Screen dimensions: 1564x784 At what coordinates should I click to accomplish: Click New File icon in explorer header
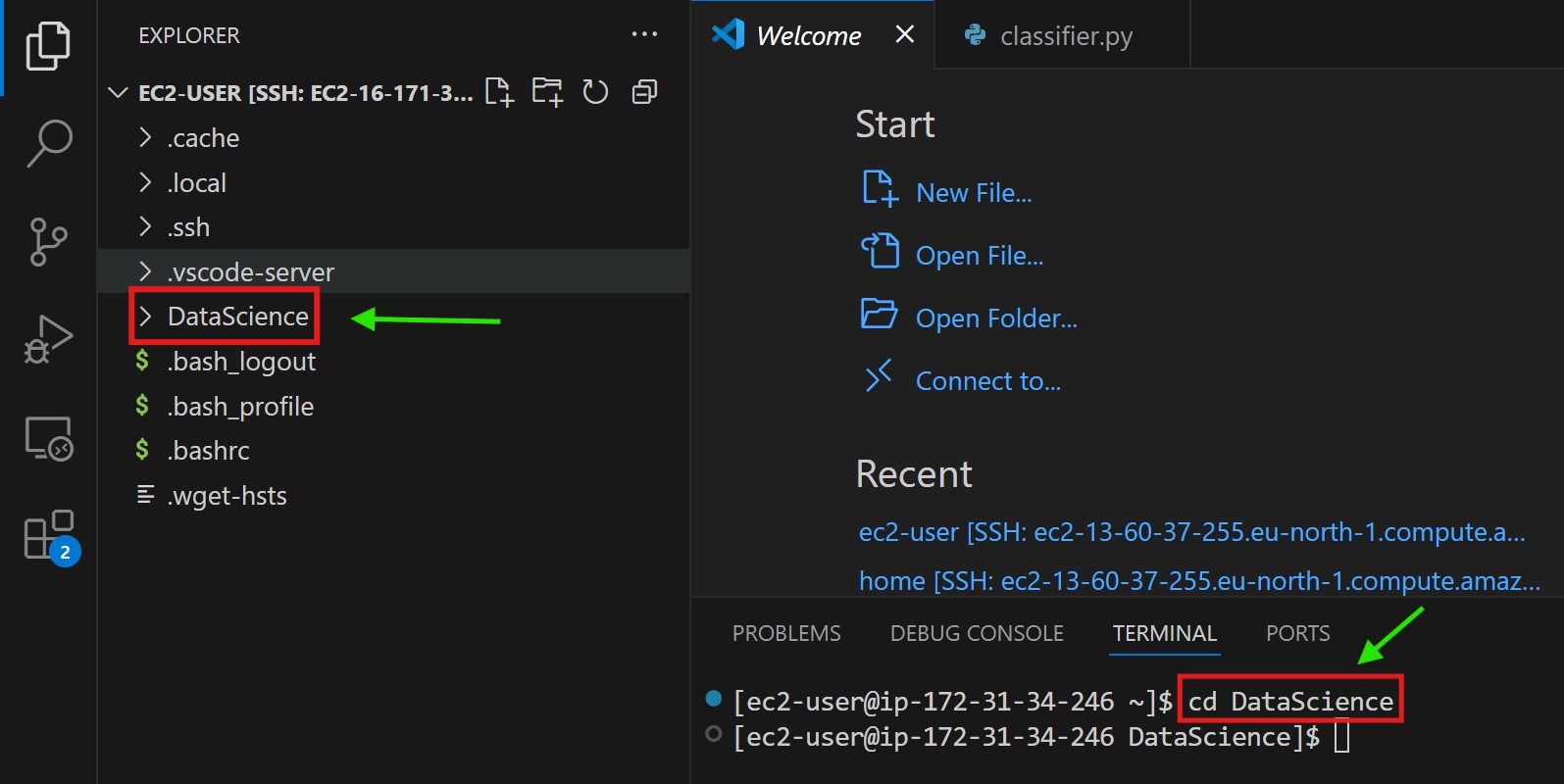[x=499, y=92]
